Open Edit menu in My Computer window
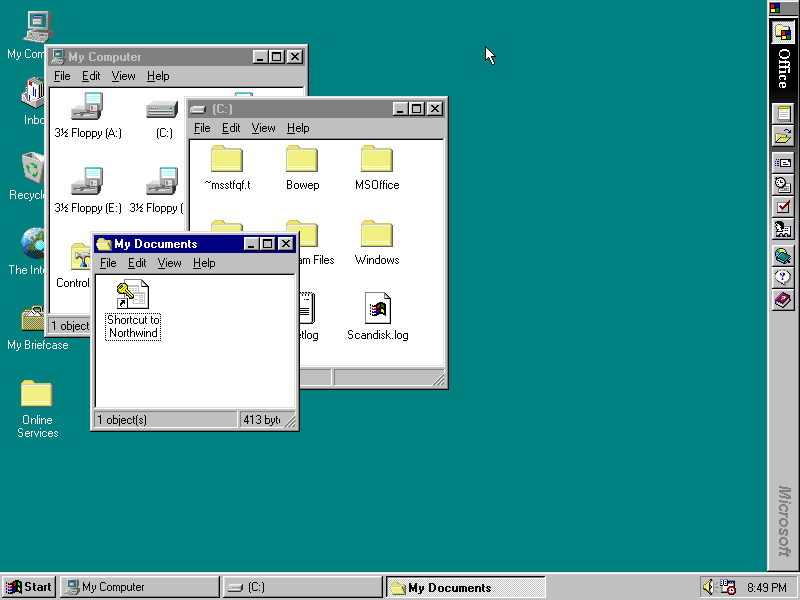 click(x=91, y=76)
